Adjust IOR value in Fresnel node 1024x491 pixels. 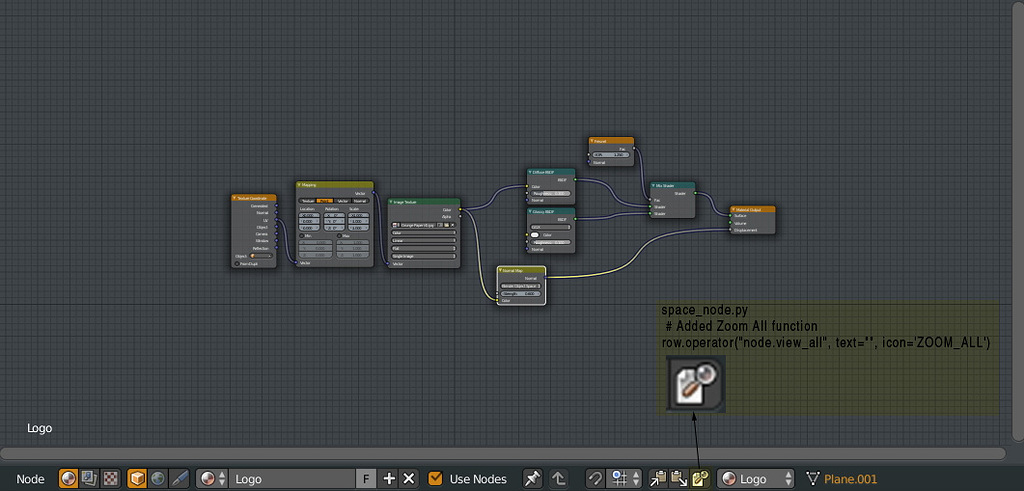pos(611,155)
